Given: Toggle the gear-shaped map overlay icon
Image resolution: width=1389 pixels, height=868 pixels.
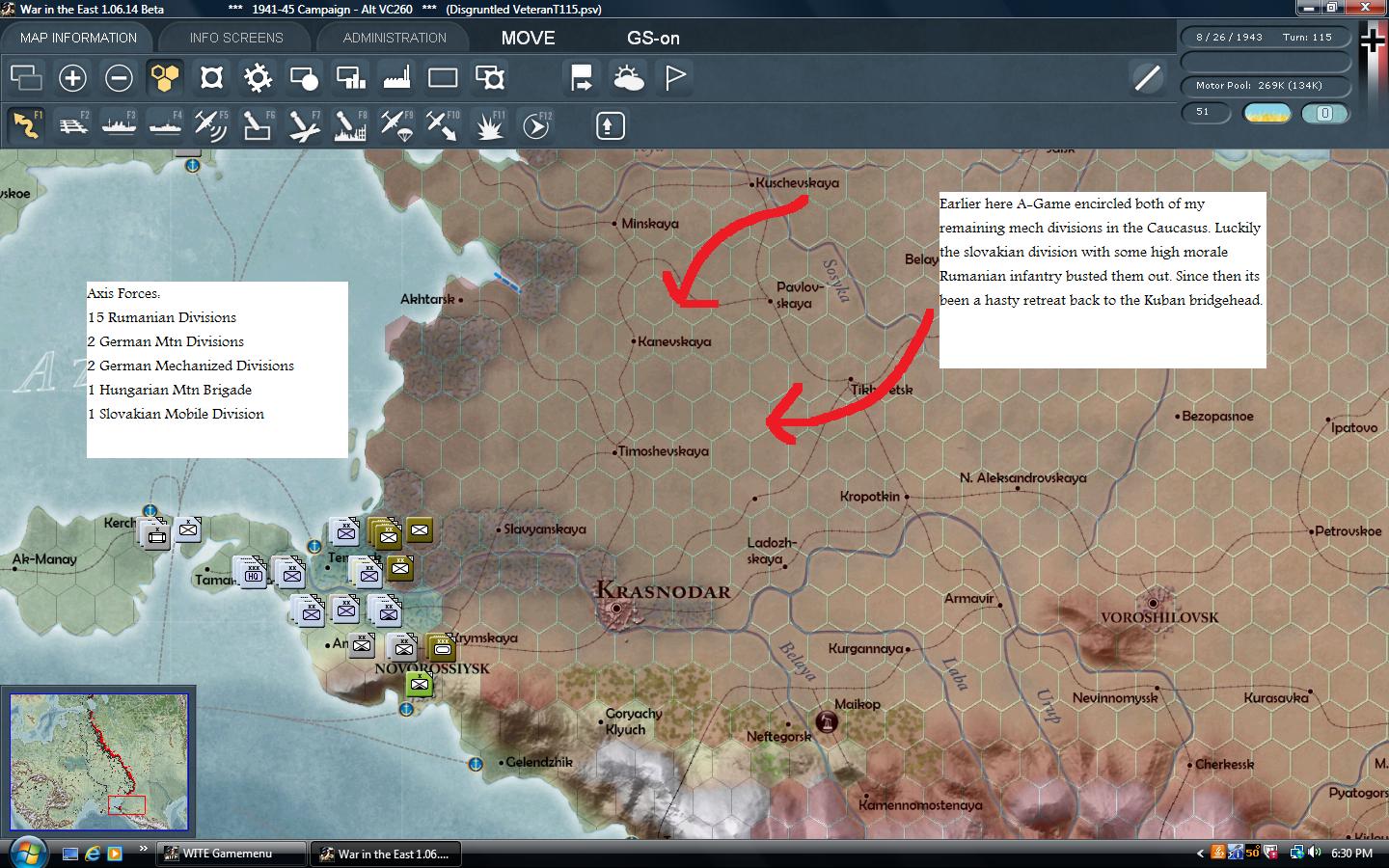Looking at the screenshot, I should [258, 78].
